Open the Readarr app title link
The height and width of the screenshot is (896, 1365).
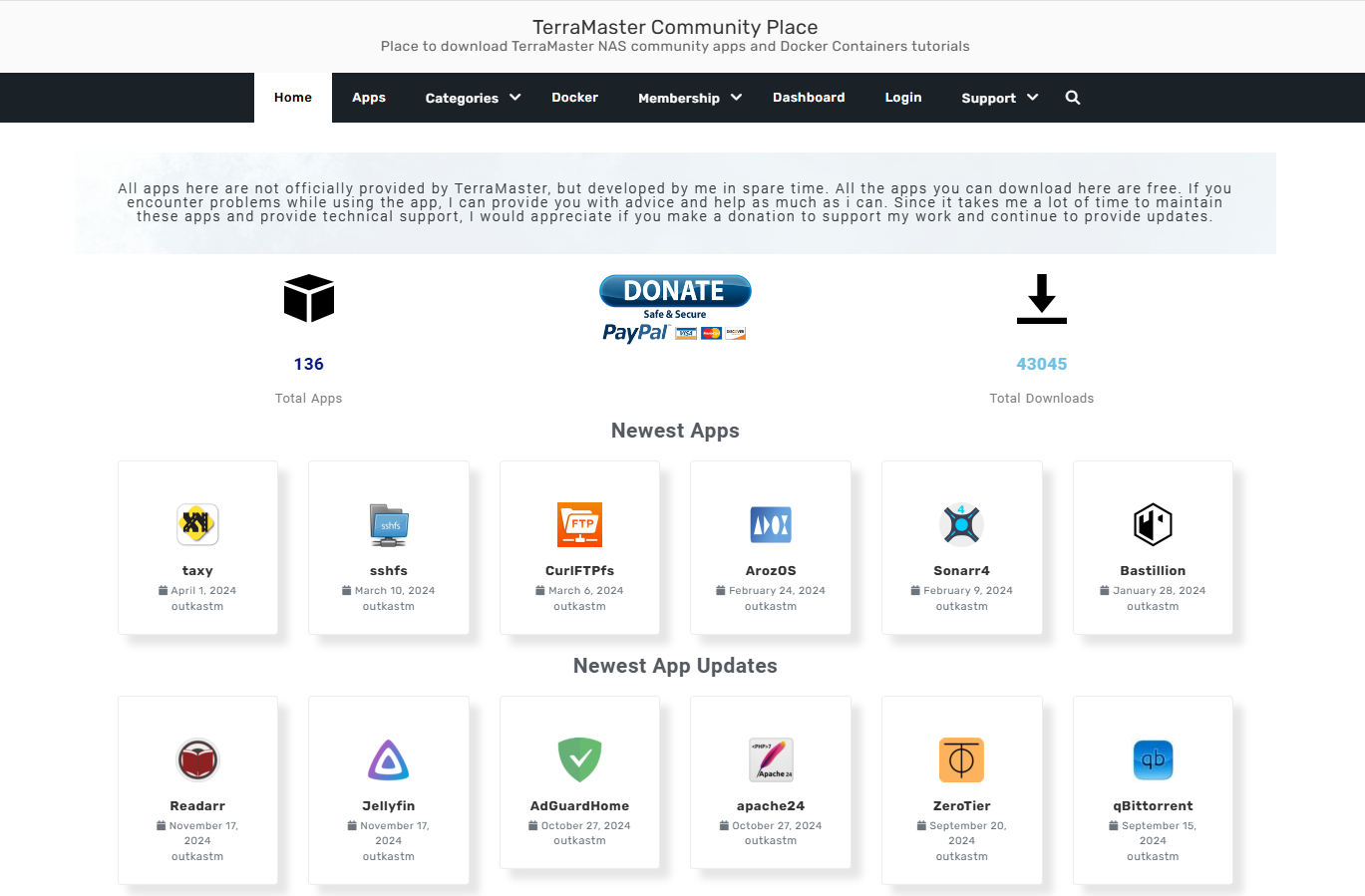197,806
